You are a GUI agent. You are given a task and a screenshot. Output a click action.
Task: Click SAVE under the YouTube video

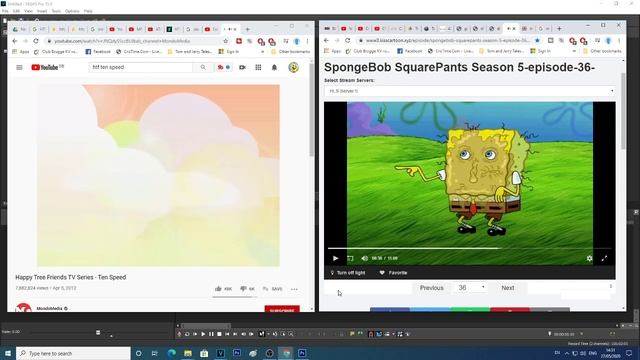(272, 289)
